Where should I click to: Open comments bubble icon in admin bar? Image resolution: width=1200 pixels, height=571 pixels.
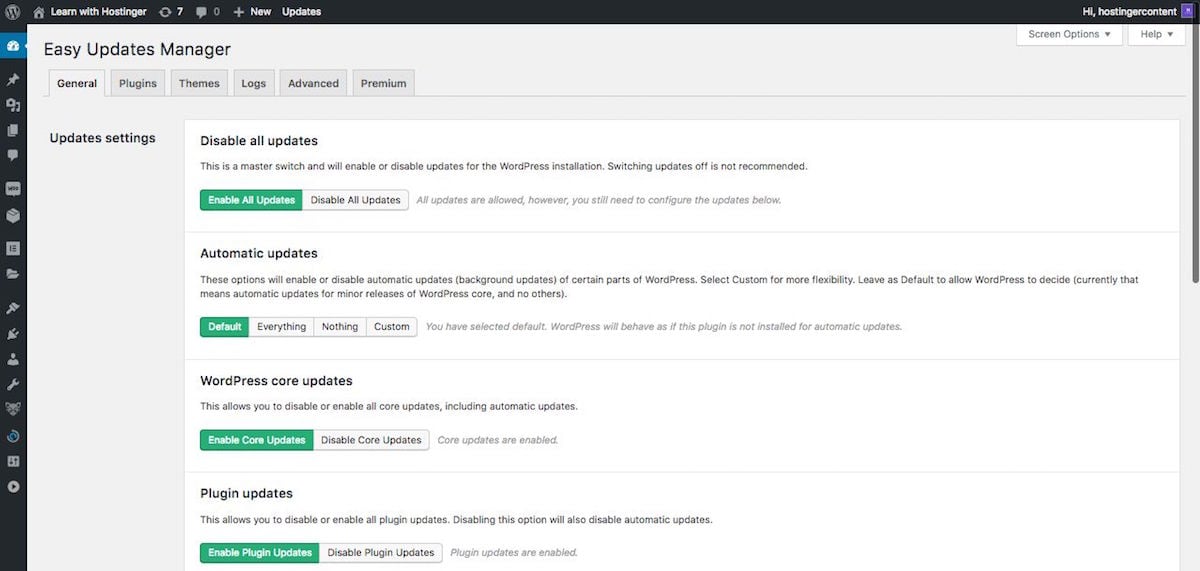click(x=202, y=12)
